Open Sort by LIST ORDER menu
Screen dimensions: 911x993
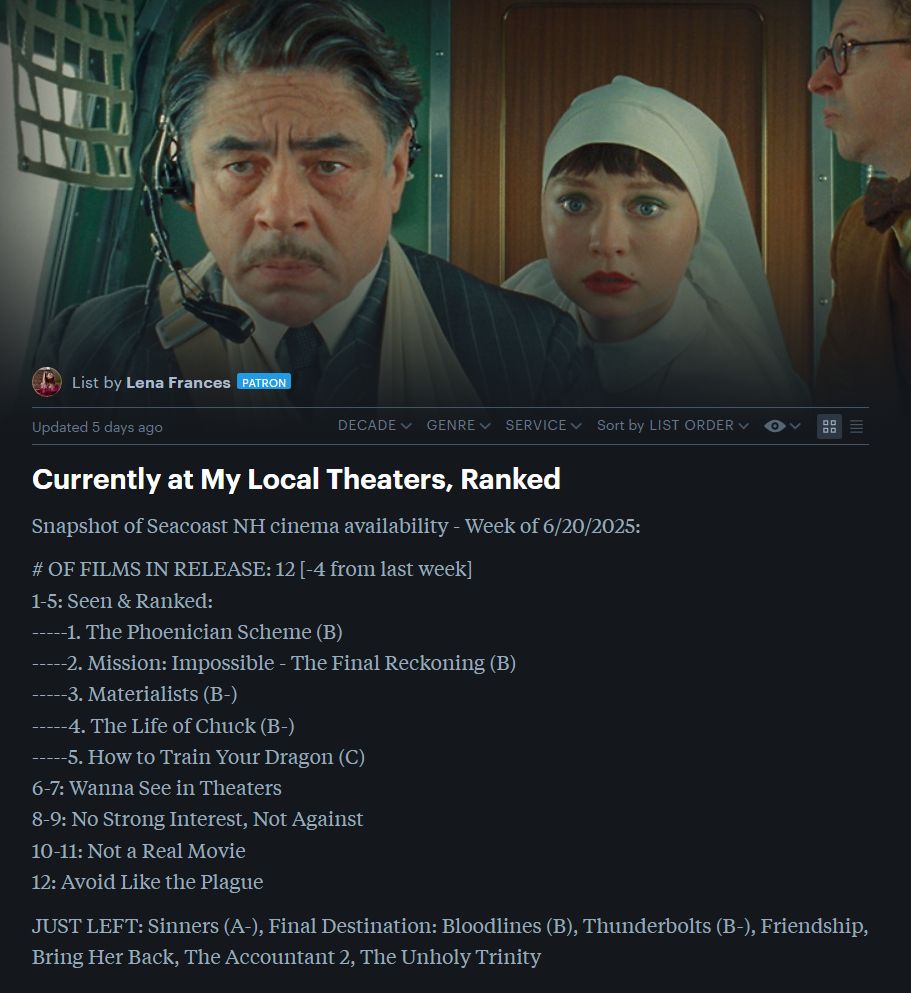673,426
